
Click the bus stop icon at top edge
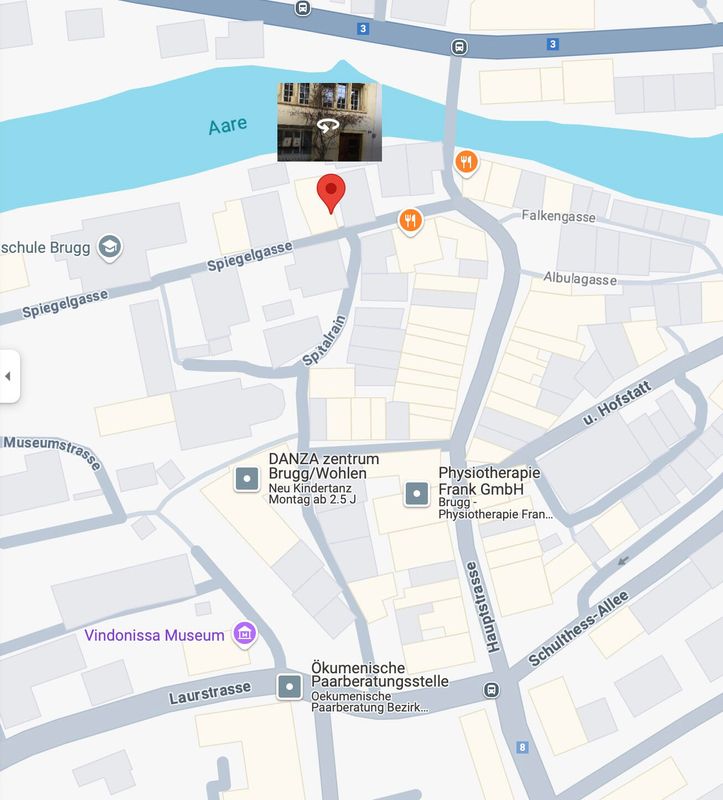(303, 8)
